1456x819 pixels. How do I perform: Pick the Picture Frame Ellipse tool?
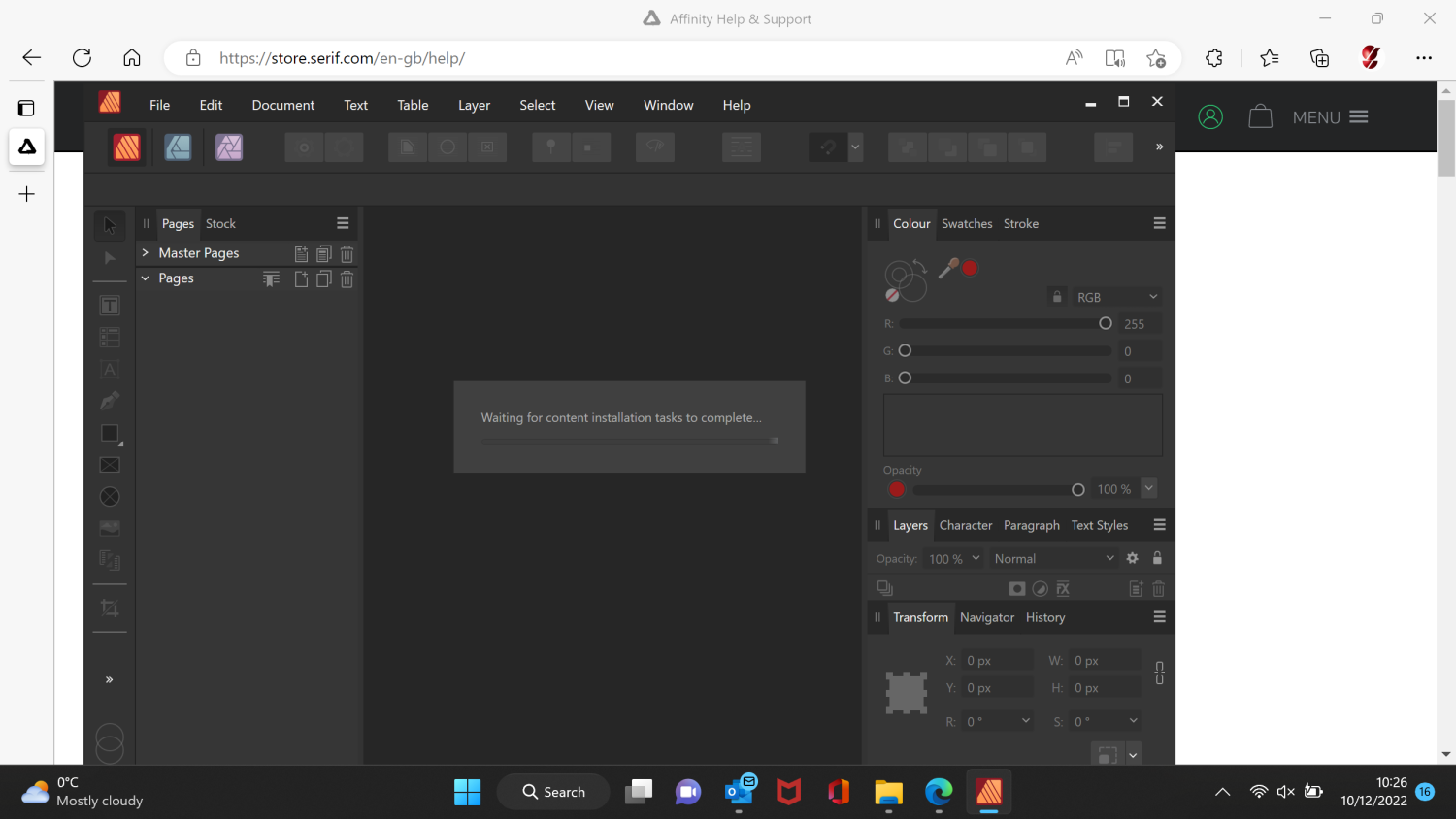110,497
